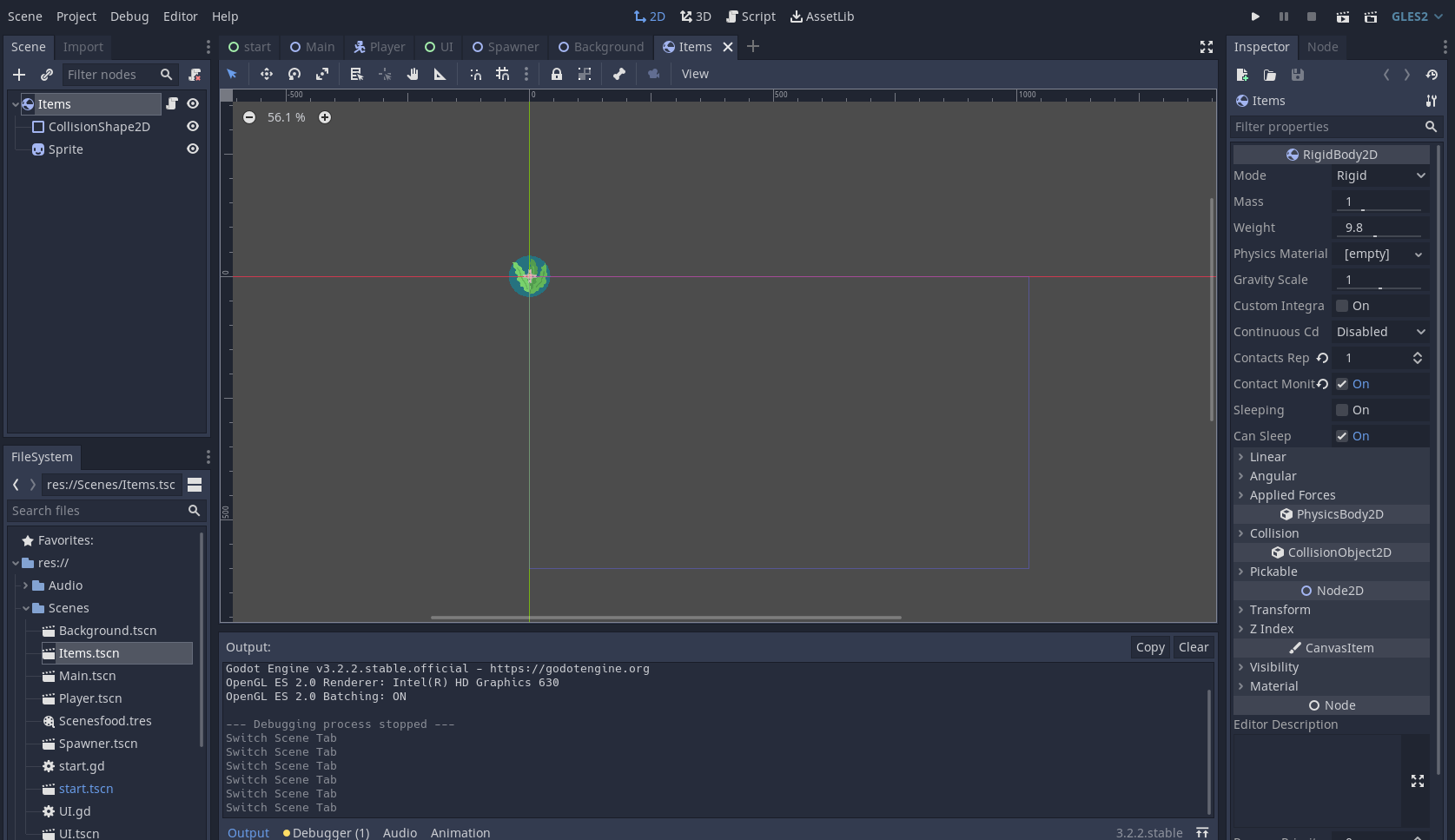Screen dimensions: 1455x840
Task: Add a new child node
Action: (19, 75)
